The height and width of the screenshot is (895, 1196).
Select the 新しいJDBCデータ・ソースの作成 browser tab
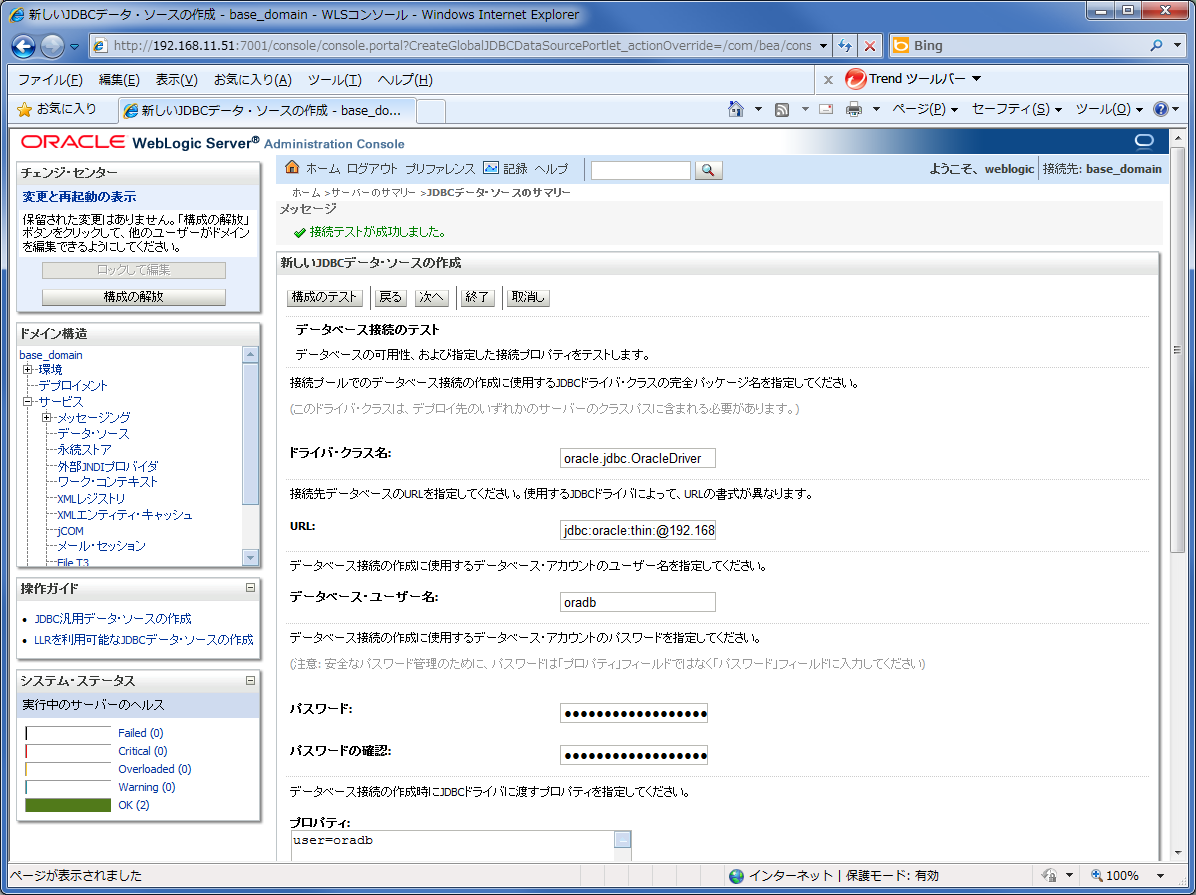click(x=267, y=111)
